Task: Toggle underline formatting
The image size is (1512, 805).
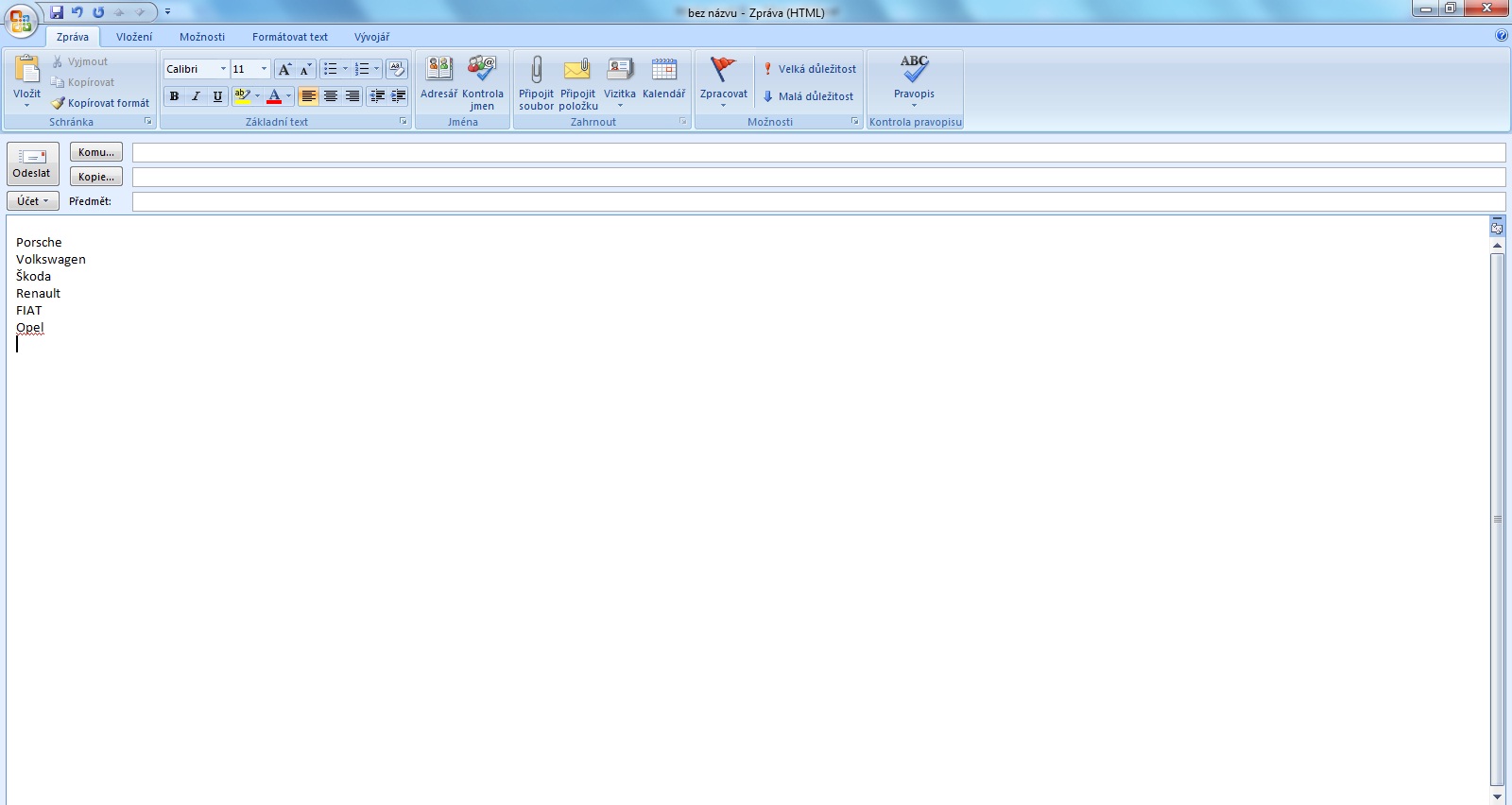Action: click(217, 96)
